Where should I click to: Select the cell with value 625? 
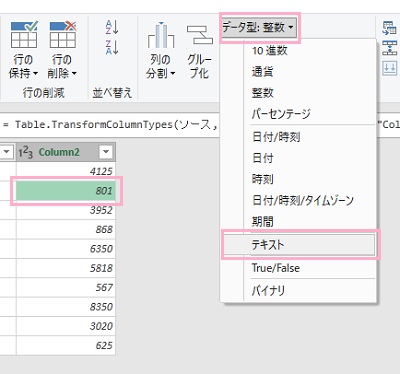point(66,345)
